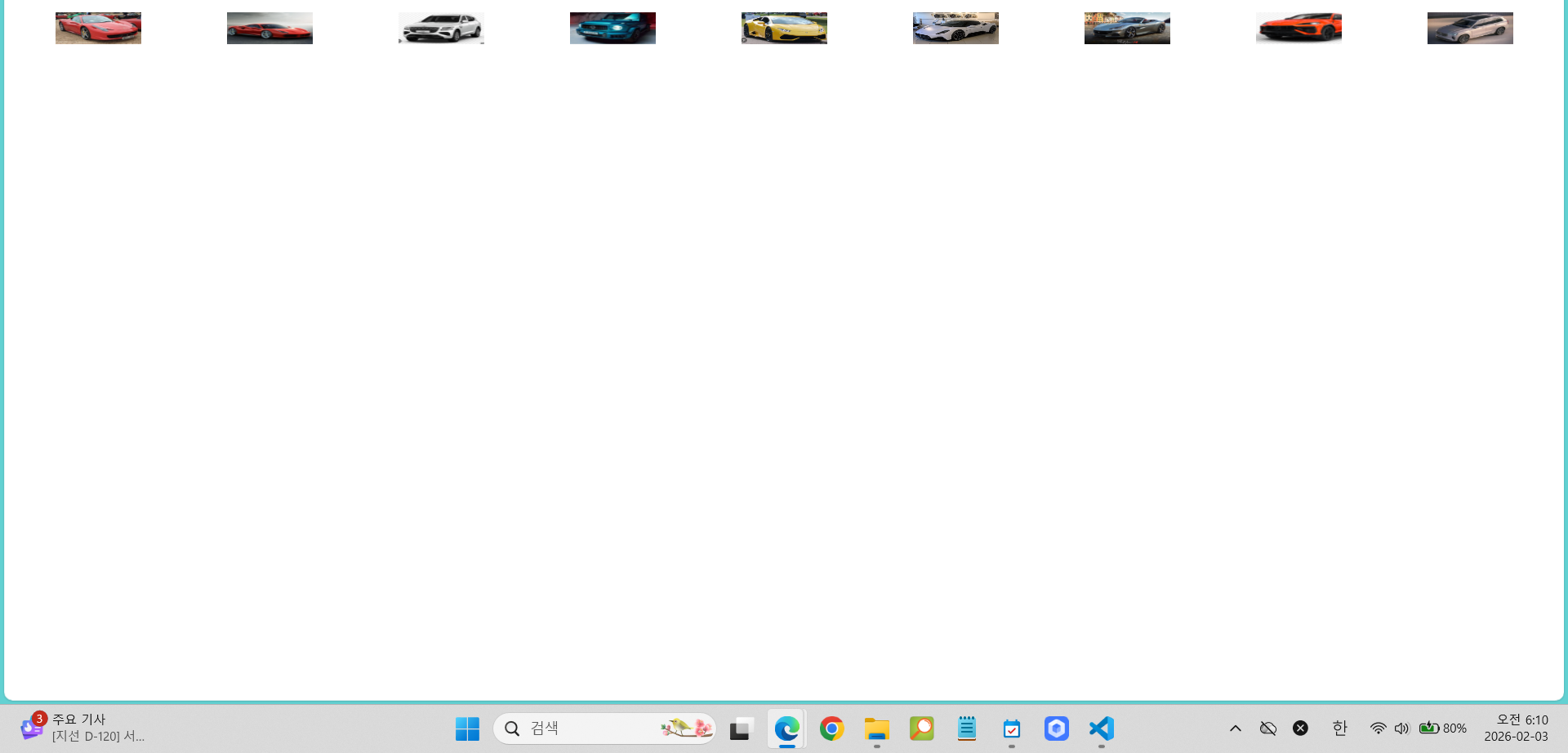Select the white sports car thumbnail
The image size is (1568, 753).
click(x=955, y=29)
